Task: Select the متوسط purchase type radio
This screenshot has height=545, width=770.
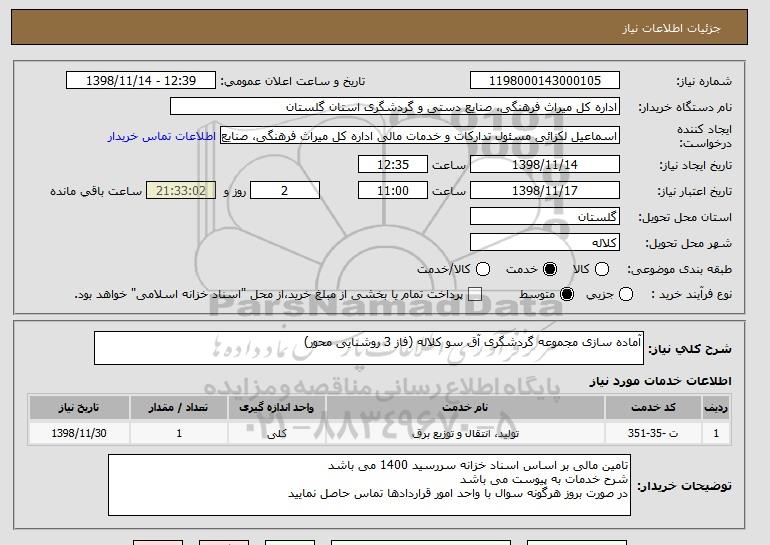Action: (x=567, y=294)
